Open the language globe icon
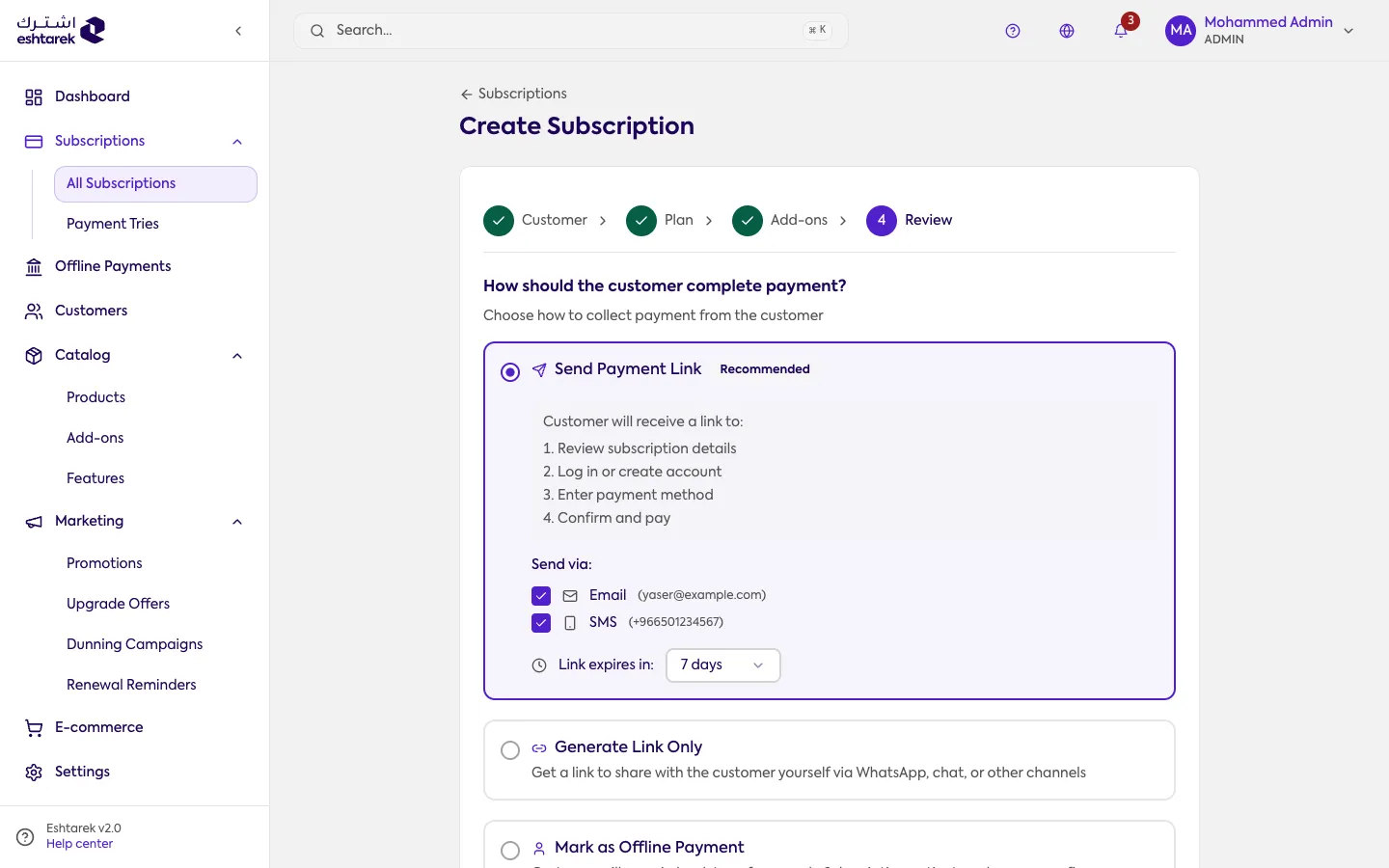Viewport: 1389px width, 868px height. [1067, 31]
